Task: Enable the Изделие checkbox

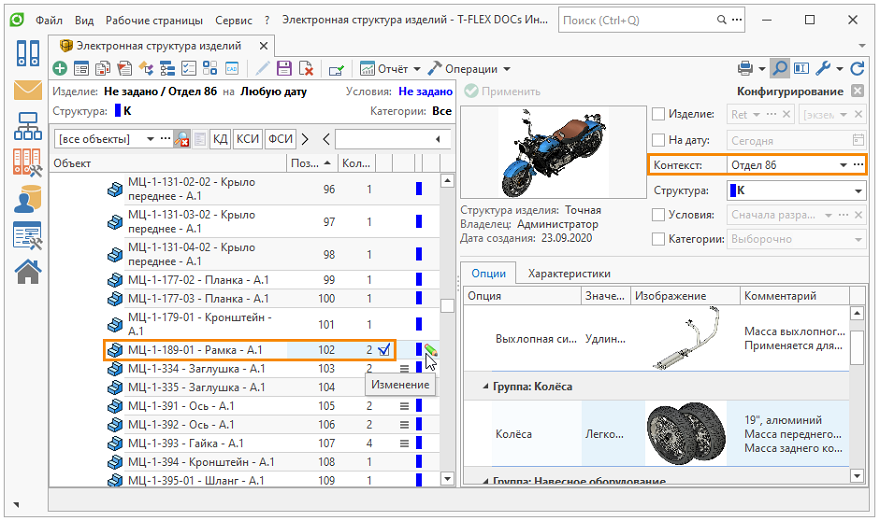Action: (x=658, y=115)
